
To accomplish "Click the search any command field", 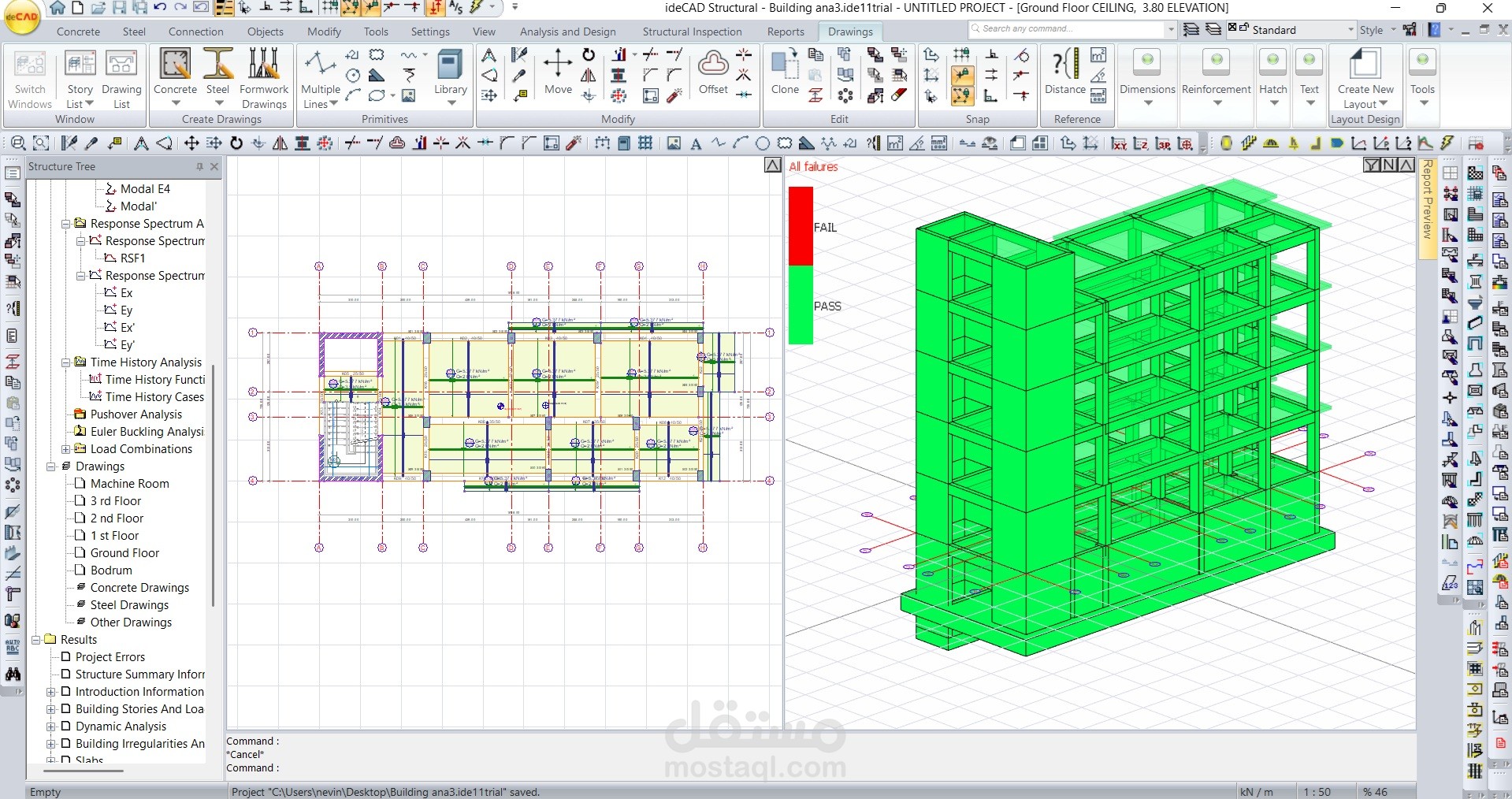I will 1067,29.
